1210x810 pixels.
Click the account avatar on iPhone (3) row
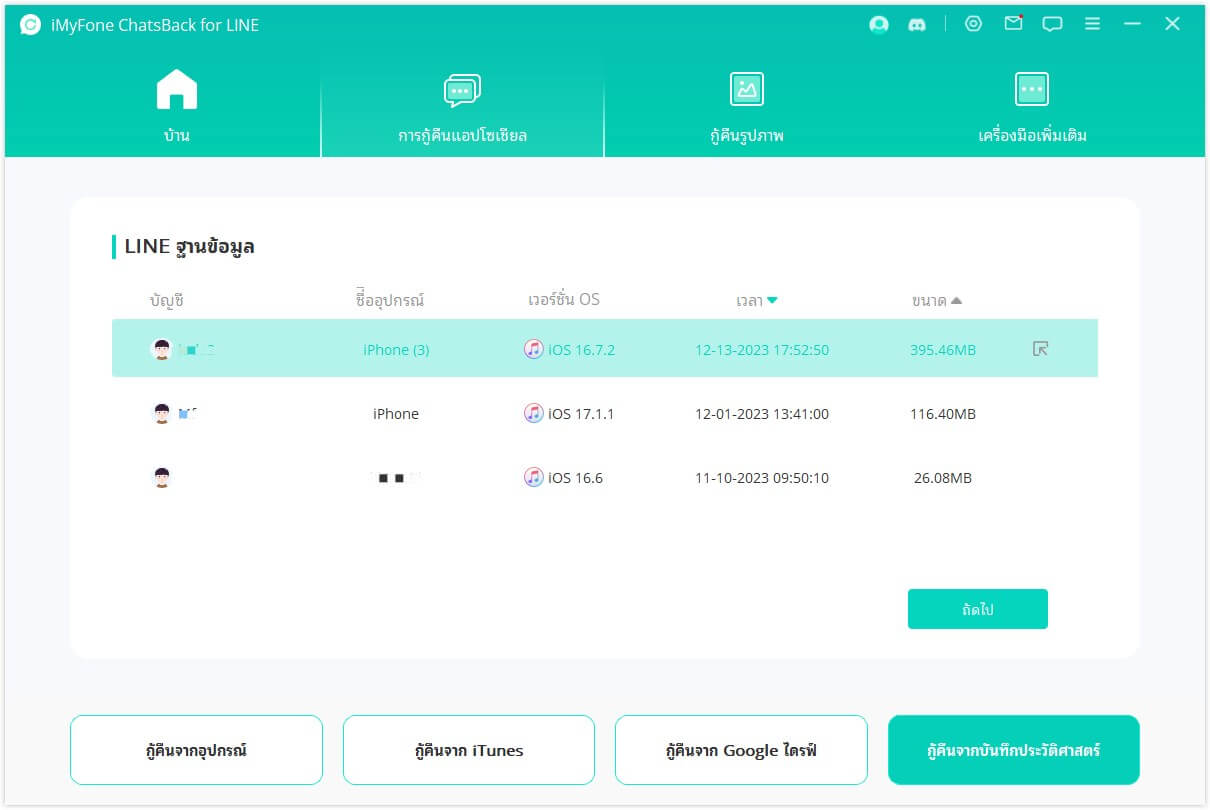click(161, 349)
